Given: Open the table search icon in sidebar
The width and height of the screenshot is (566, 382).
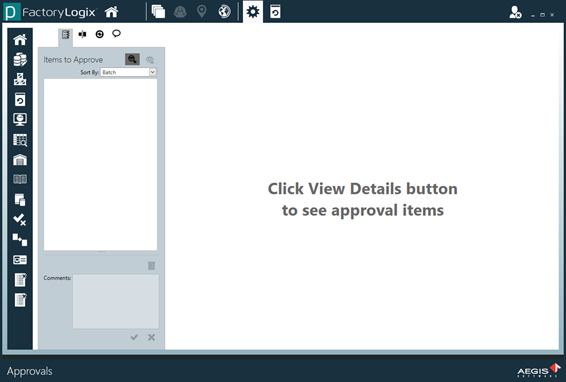Looking at the screenshot, I should [20, 140].
